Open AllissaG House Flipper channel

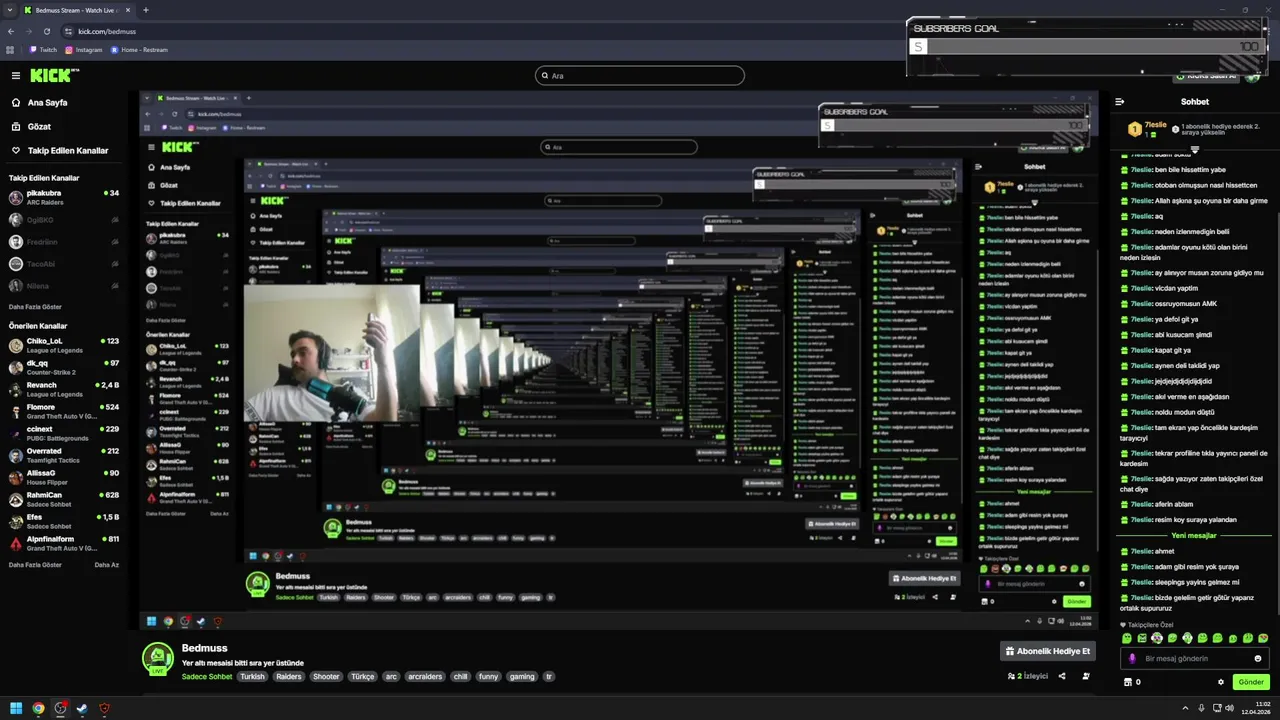pyautogui.click(x=64, y=477)
